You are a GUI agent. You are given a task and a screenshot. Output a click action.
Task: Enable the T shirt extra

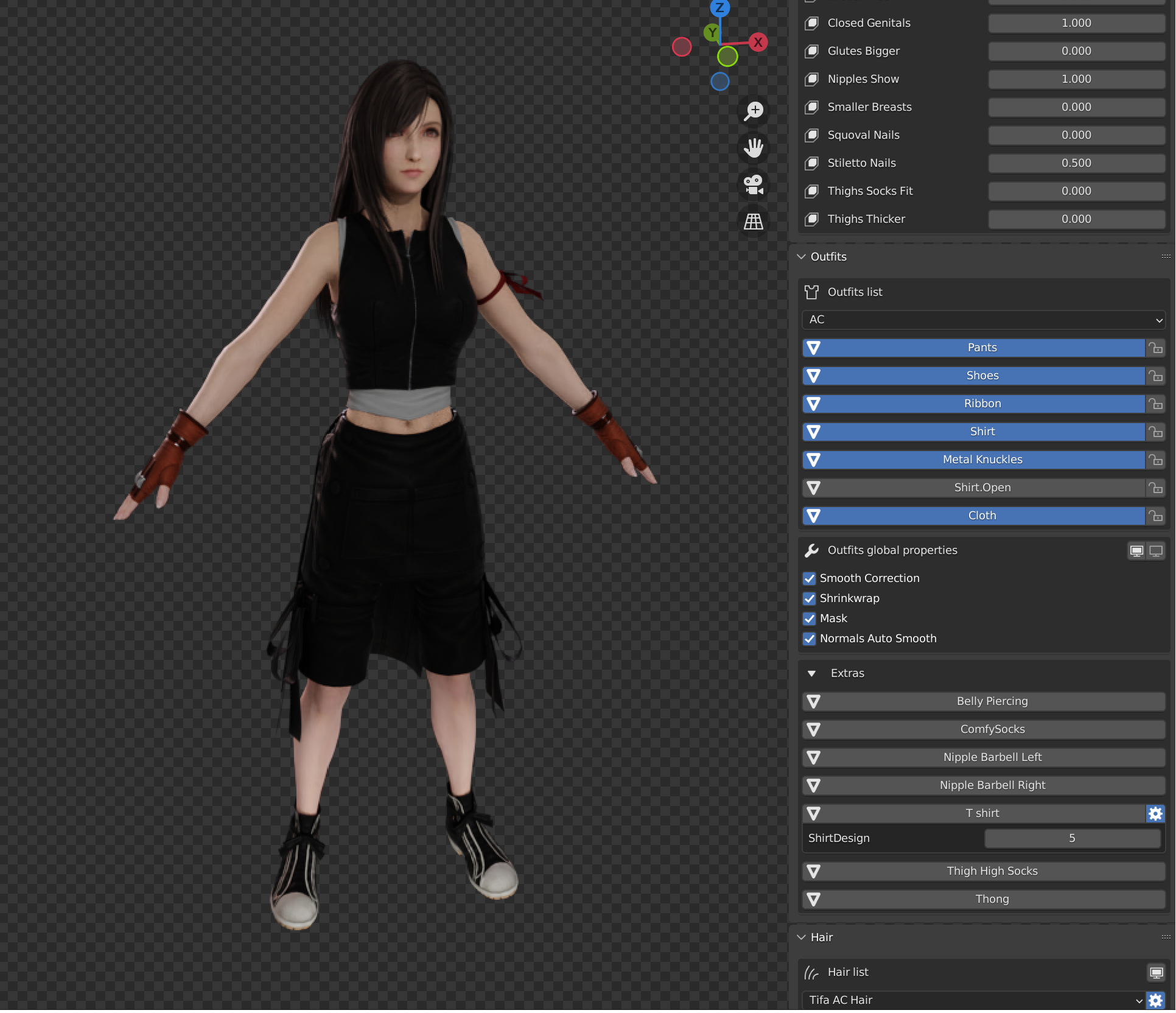973,814
